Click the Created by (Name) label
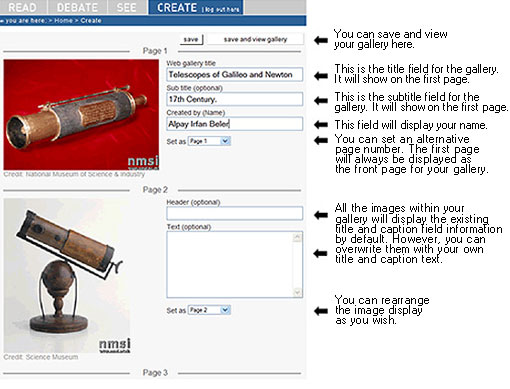This screenshot has width=510, height=389. (196, 113)
